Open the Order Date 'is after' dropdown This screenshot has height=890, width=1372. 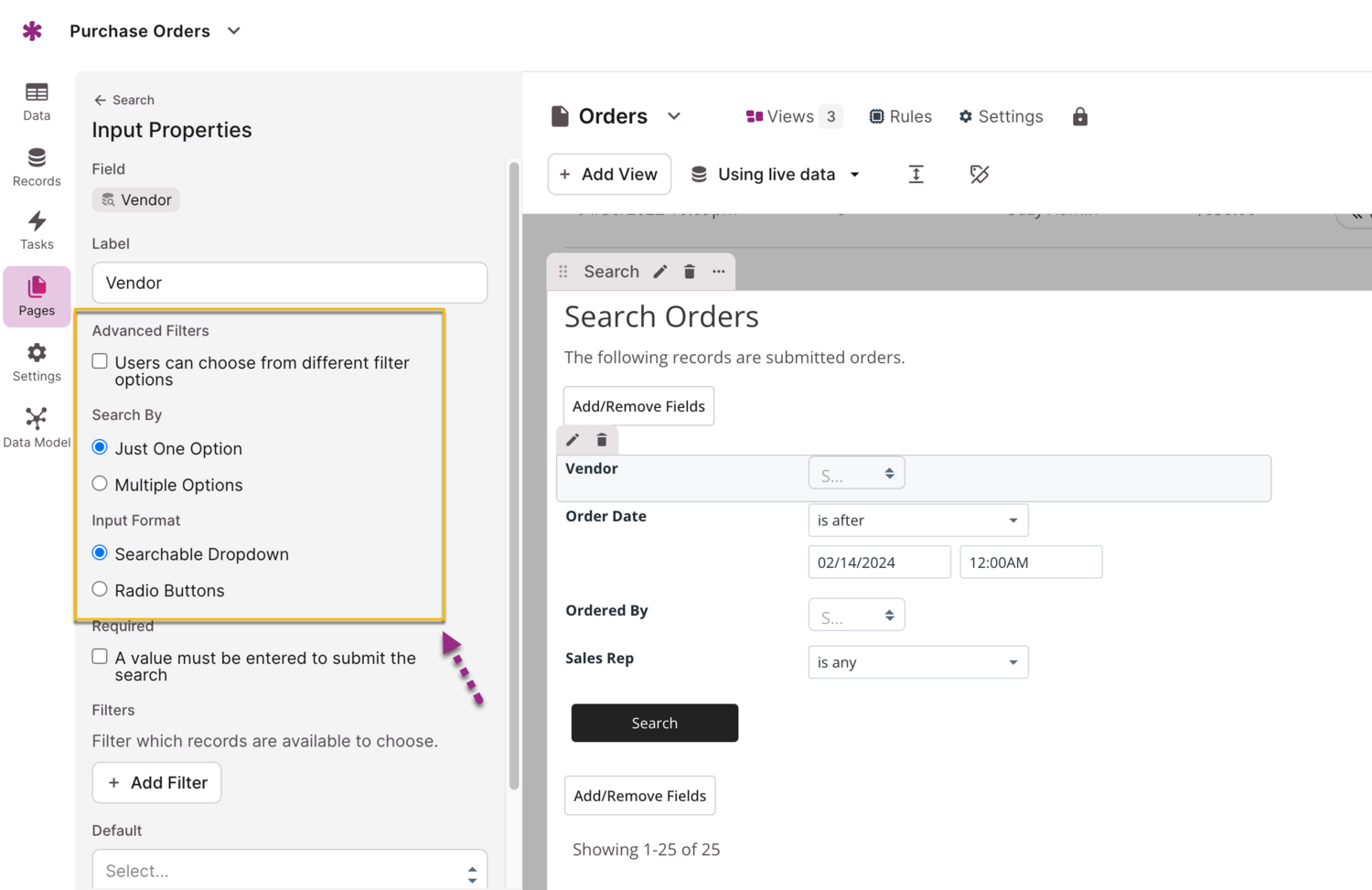pyautogui.click(x=917, y=520)
